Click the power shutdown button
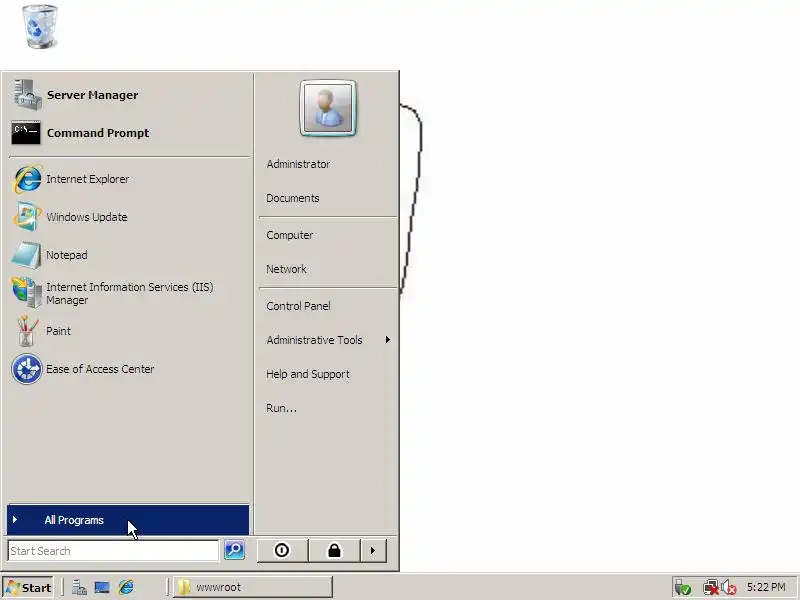 click(x=282, y=551)
